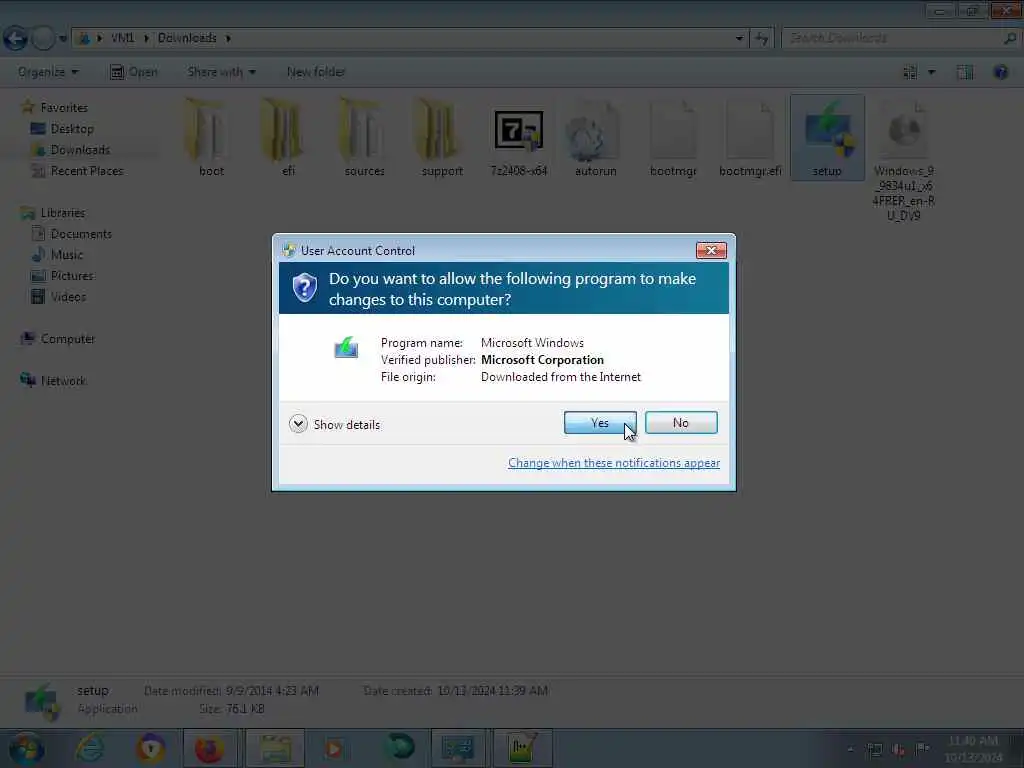Image resolution: width=1024 pixels, height=768 pixels.
Task: Click the UAC shield question mark icon
Action: [304, 287]
